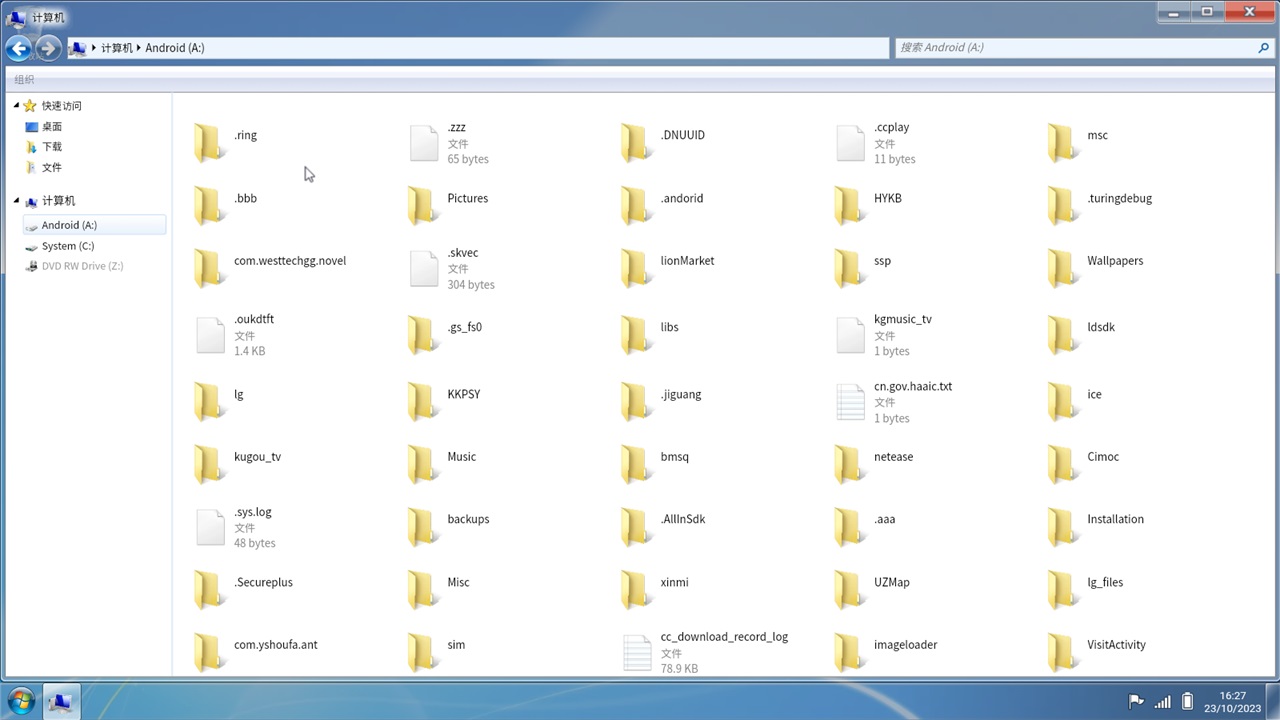Open the lionMarket folder icon
The image size is (1280, 720).
coord(636,269)
